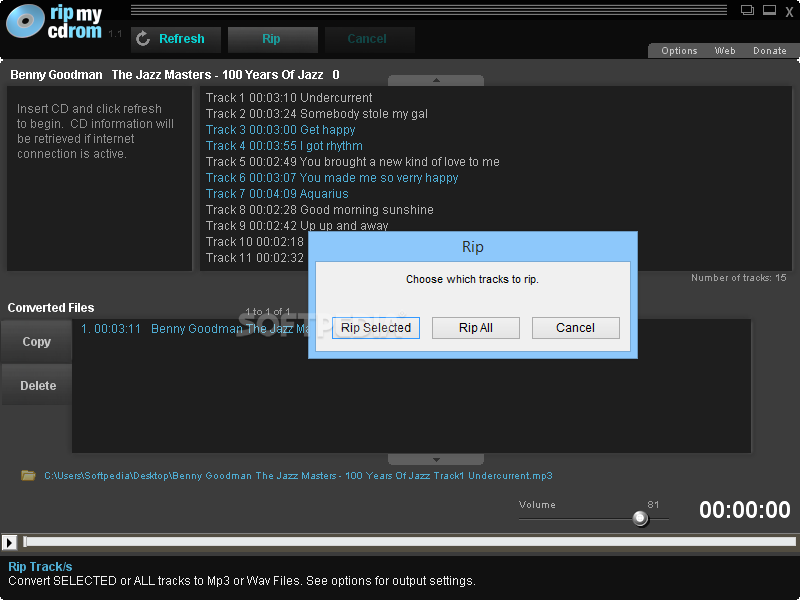
Task: Select Track 5 You brought a new kind
Action: click(x=353, y=162)
